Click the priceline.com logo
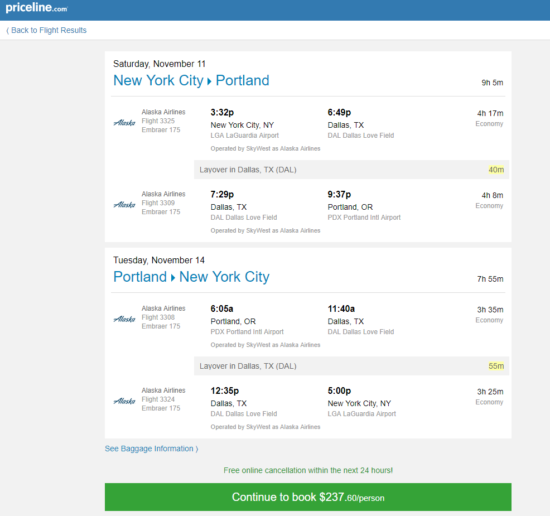 [x=36, y=8]
